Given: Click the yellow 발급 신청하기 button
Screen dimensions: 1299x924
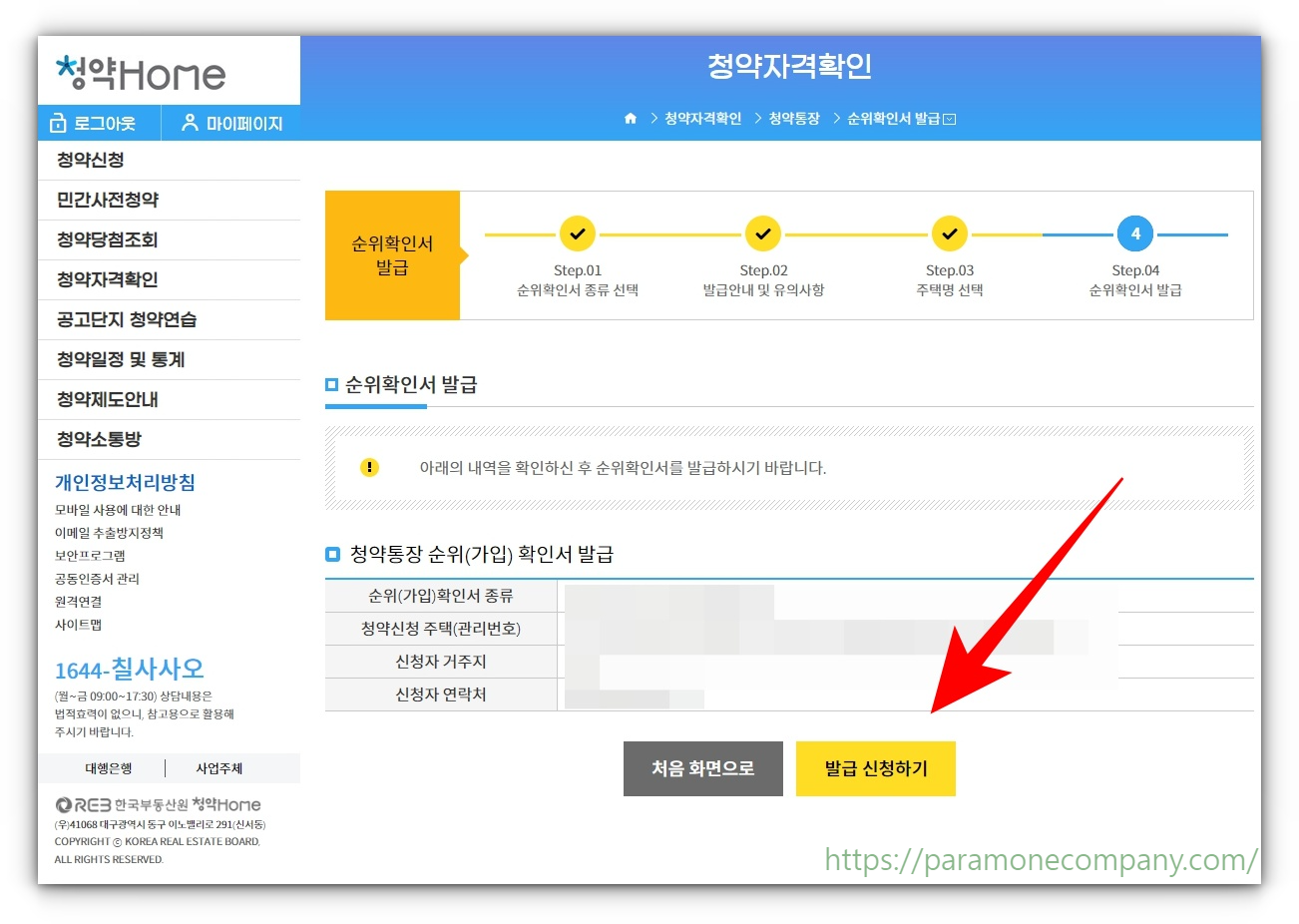Looking at the screenshot, I should (875, 768).
